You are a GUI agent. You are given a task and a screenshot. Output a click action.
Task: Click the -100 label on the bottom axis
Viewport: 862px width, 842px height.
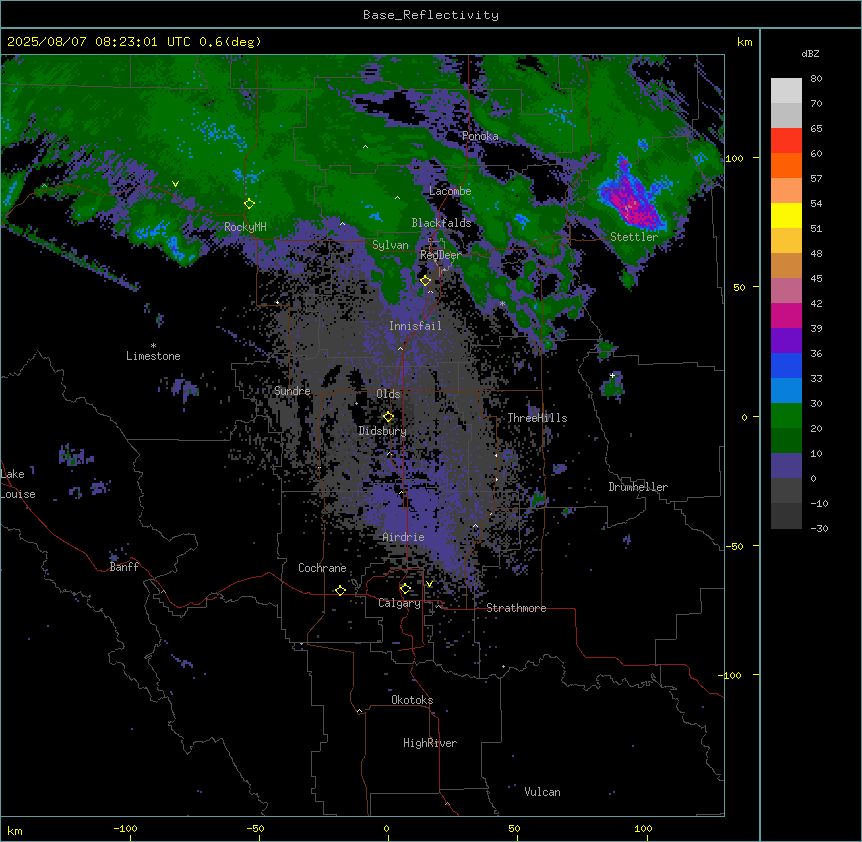tap(125, 828)
